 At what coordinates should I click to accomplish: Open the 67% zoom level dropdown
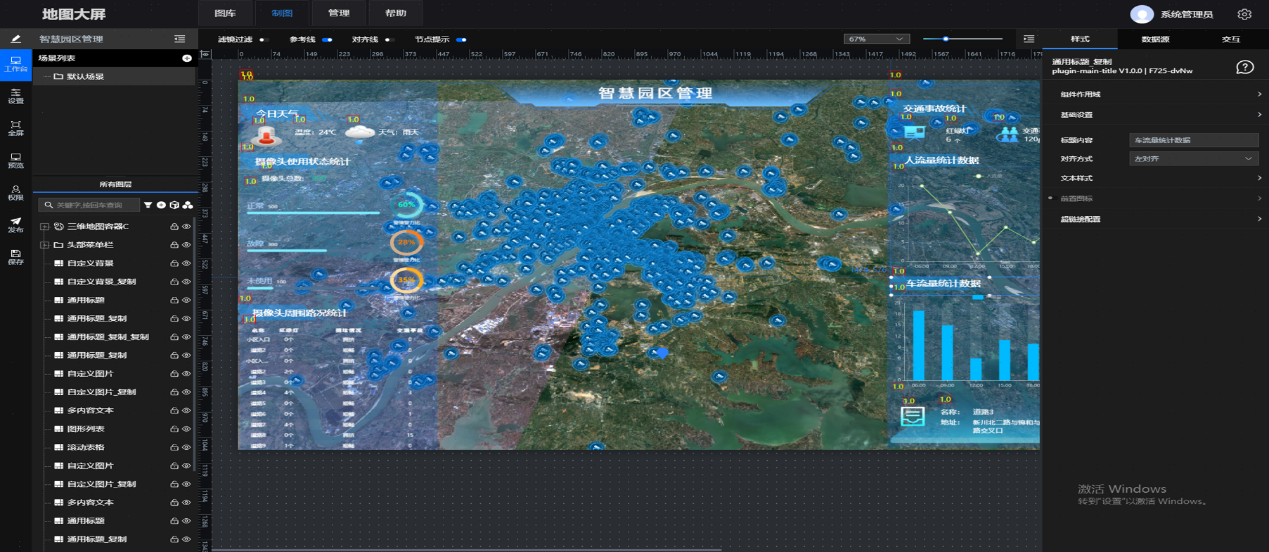pyautogui.click(x=876, y=39)
